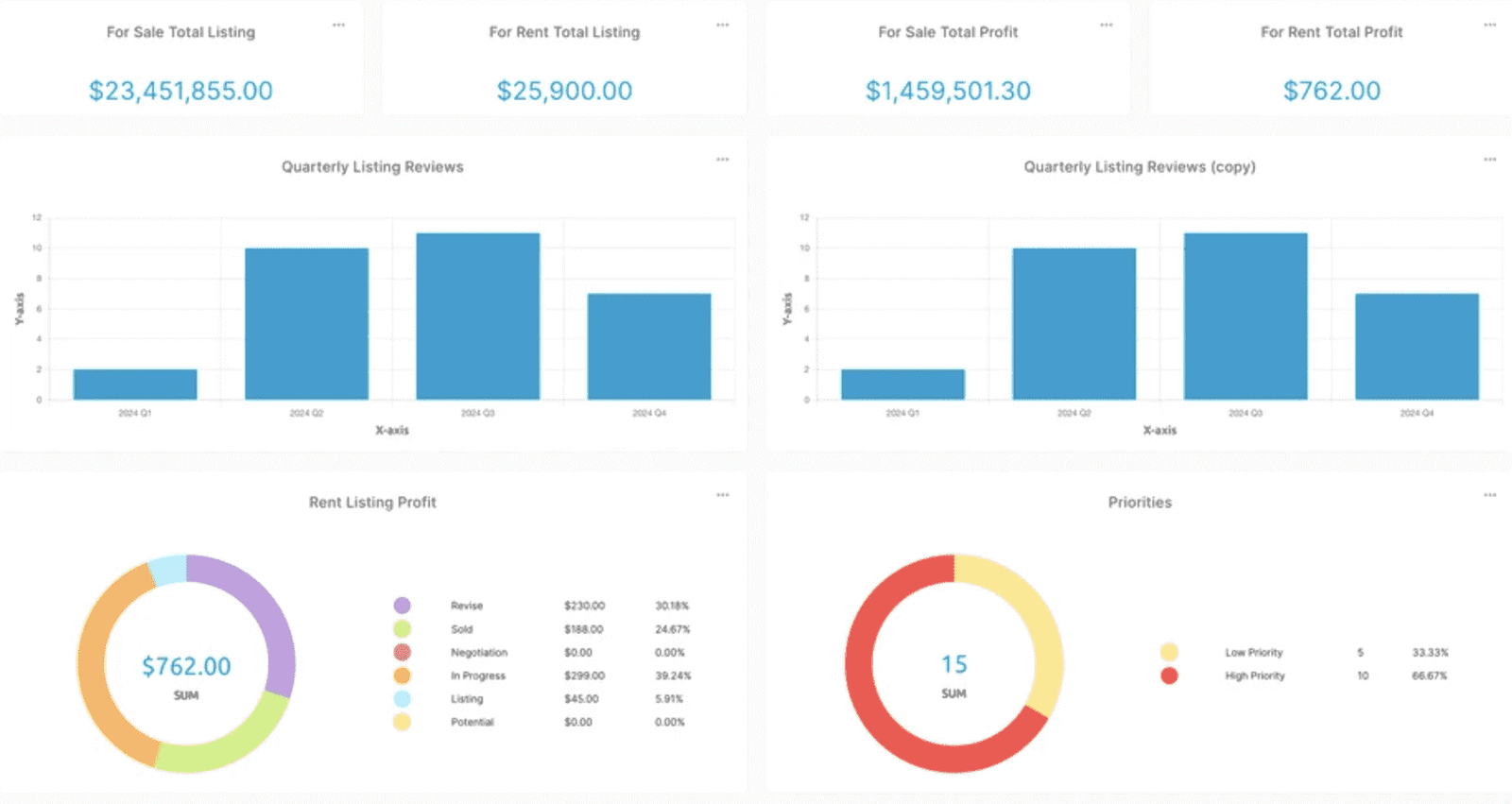Click 2024 Q3 bar in Quarterly Listing Reviews
The image size is (1512, 804).
click(478, 316)
